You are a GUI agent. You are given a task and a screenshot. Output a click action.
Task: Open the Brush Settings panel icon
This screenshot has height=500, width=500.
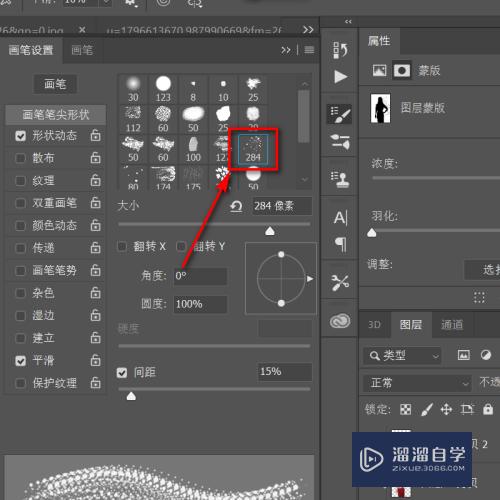point(339,113)
